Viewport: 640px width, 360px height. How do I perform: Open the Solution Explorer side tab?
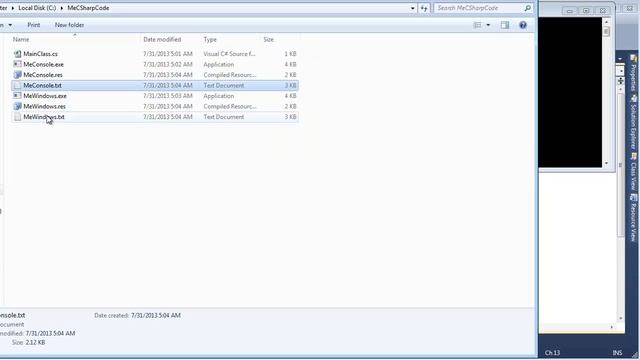click(633, 122)
